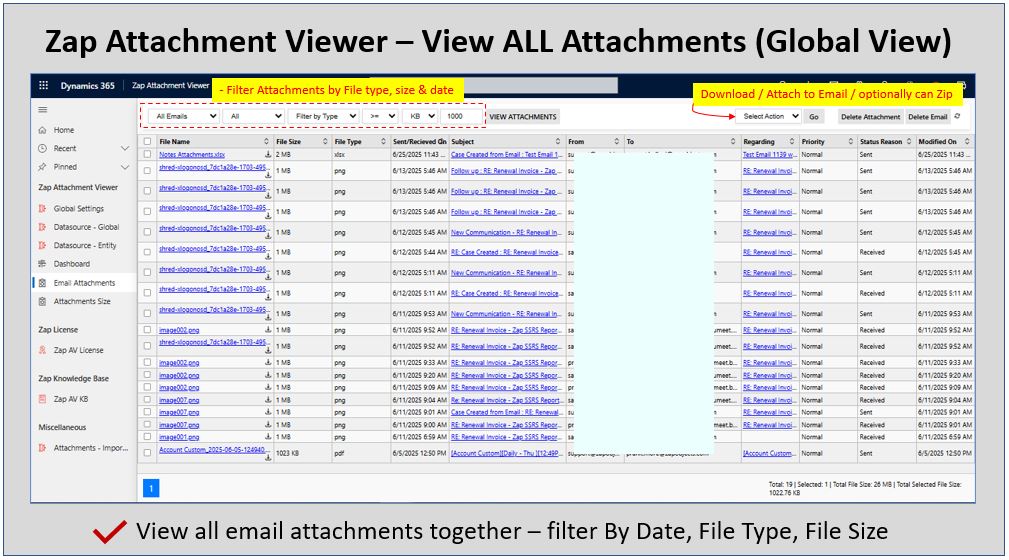Open the All Emails dropdown
The image size is (1009, 560).
point(184,117)
